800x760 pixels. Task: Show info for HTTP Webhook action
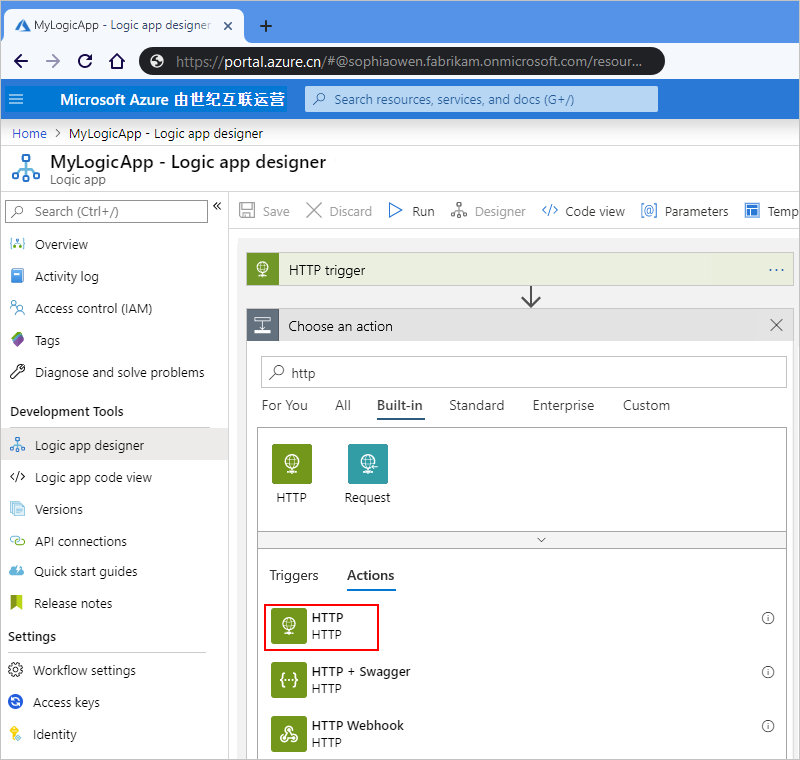768,726
